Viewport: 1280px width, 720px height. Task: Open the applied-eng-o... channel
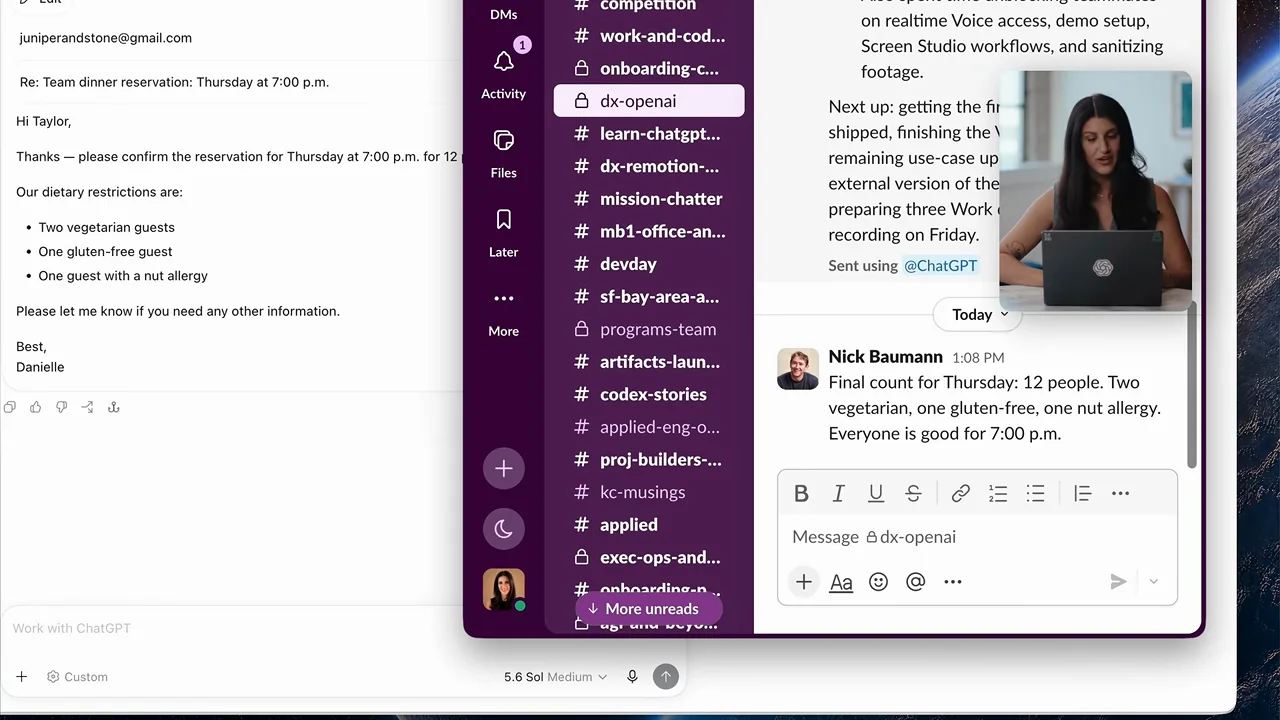(x=649, y=427)
